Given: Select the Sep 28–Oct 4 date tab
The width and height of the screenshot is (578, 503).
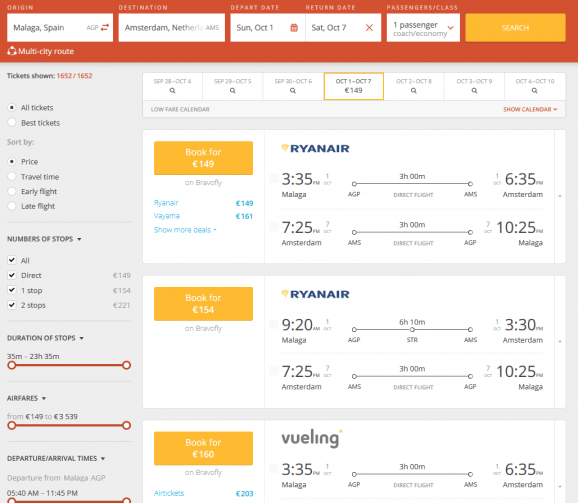Looking at the screenshot, I should pyautogui.click(x=173, y=86).
